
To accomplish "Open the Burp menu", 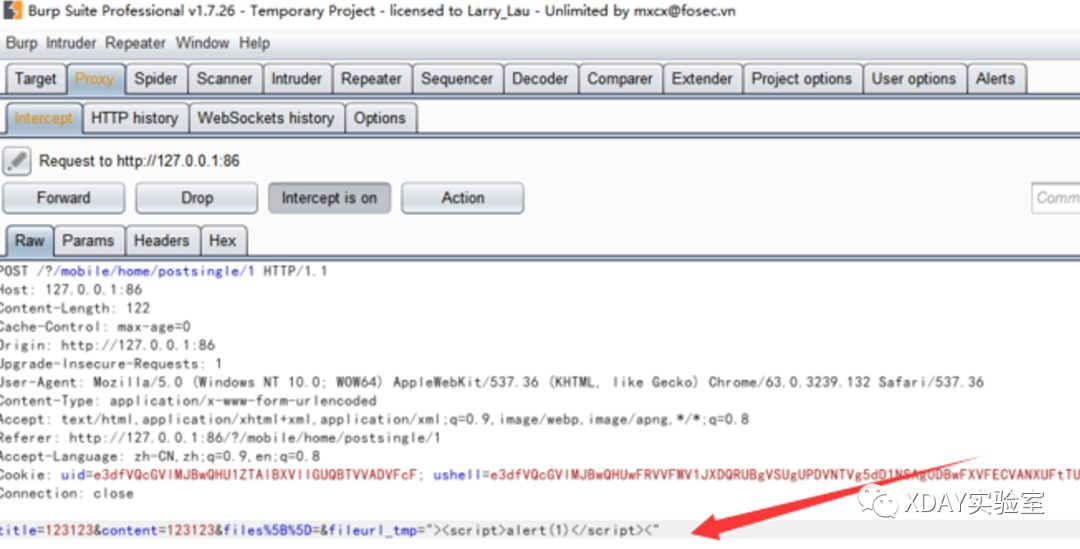I will (21, 43).
